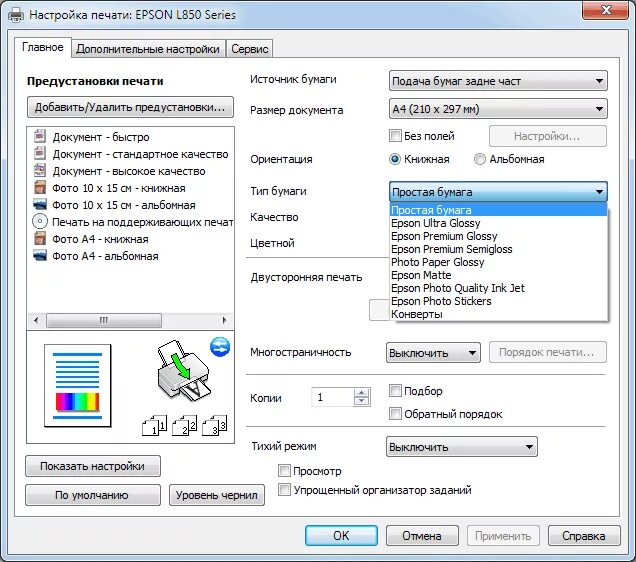Decrease copies with the down spinner arrow
Screen dimensions: 636x562
click(x=361, y=401)
